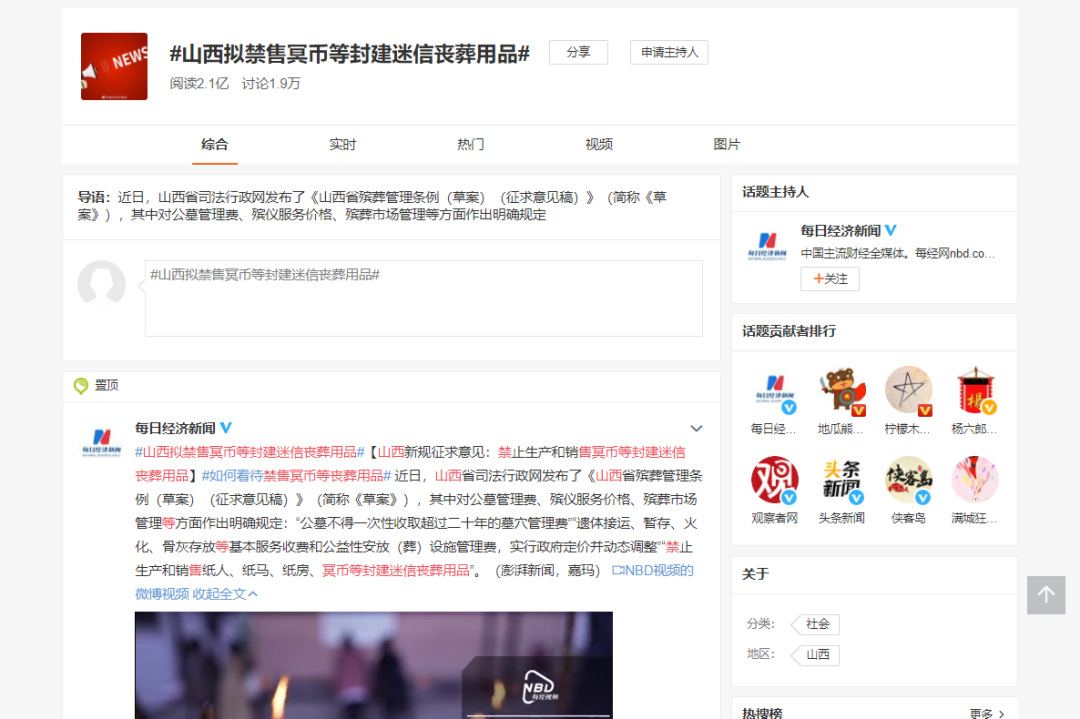
Task: Select the 山西 region tag
Action: 816,654
